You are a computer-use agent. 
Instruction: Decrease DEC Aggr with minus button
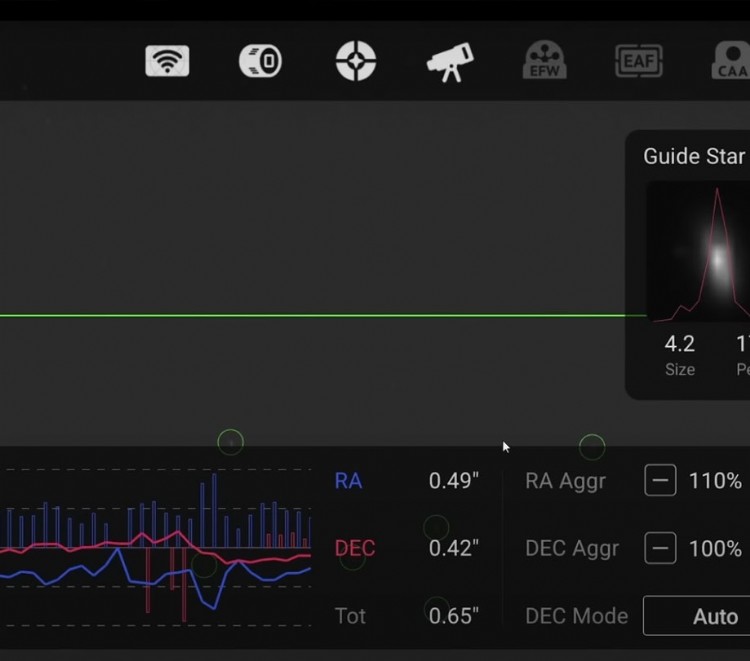(x=660, y=548)
